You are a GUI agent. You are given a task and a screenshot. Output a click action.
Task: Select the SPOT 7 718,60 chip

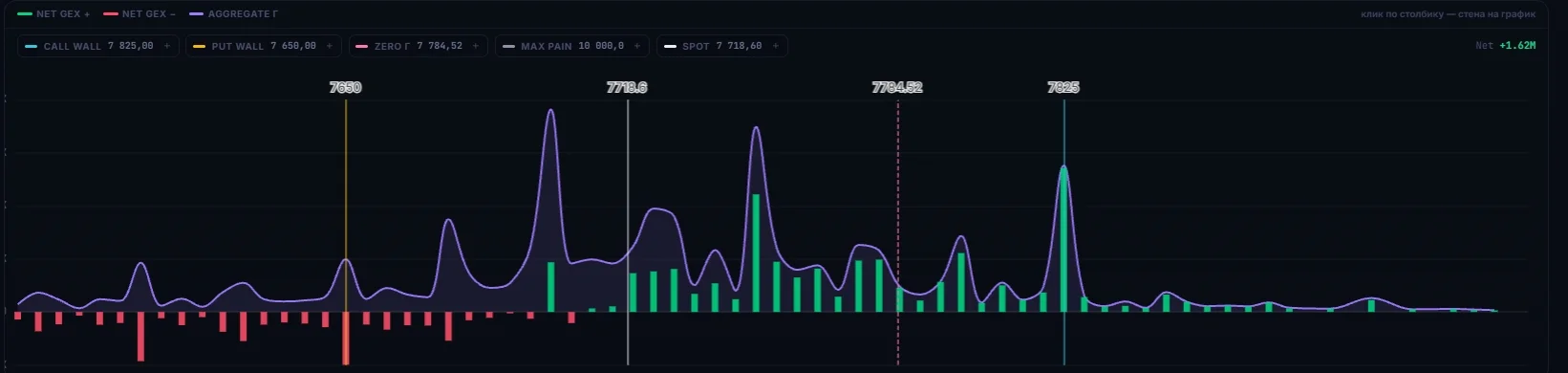[721, 46]
